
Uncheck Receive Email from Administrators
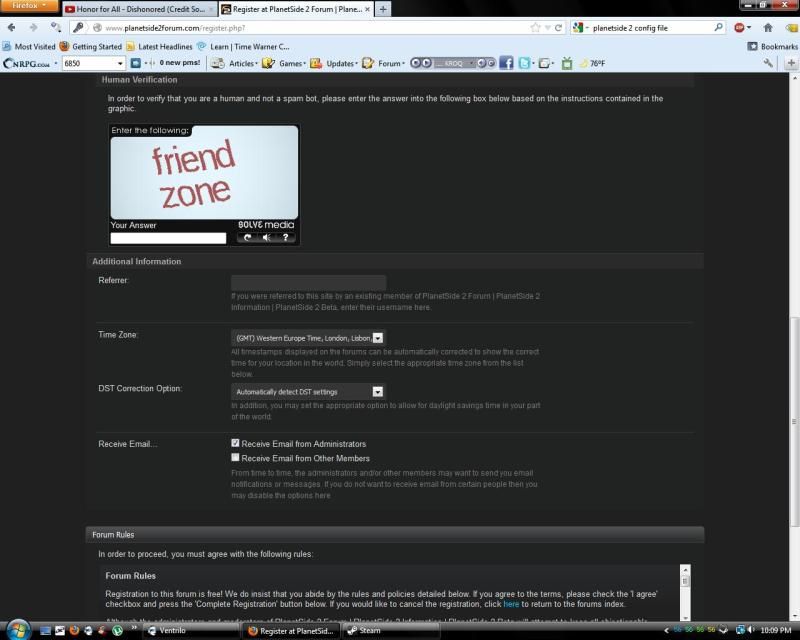(x=236, y=443)
